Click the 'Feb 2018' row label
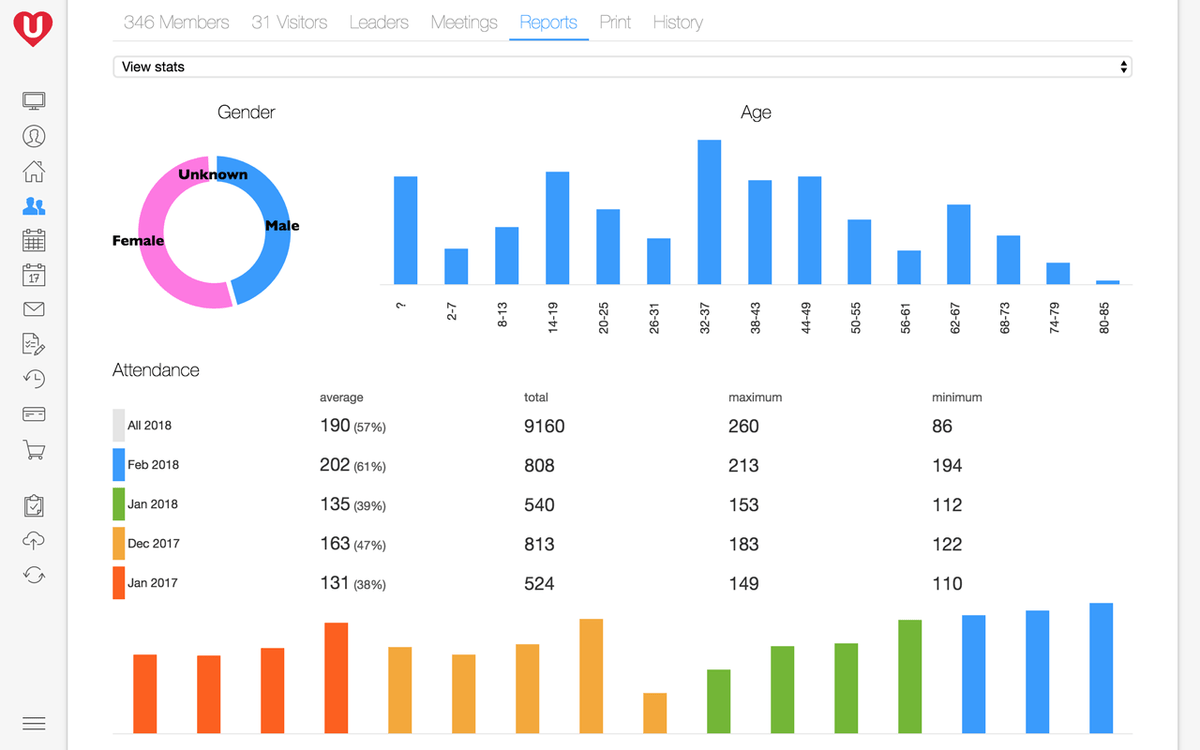The width and height of the screenshot is (1200, 750). (154, 465)
